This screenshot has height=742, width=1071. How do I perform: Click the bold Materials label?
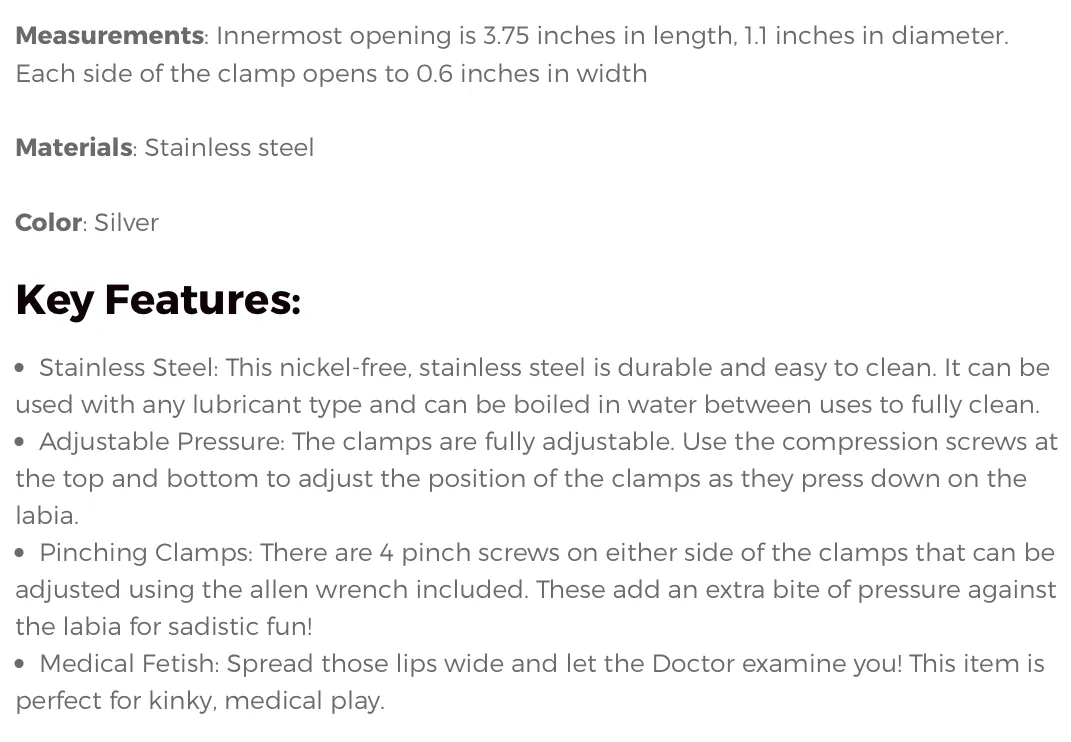[74, 148]
